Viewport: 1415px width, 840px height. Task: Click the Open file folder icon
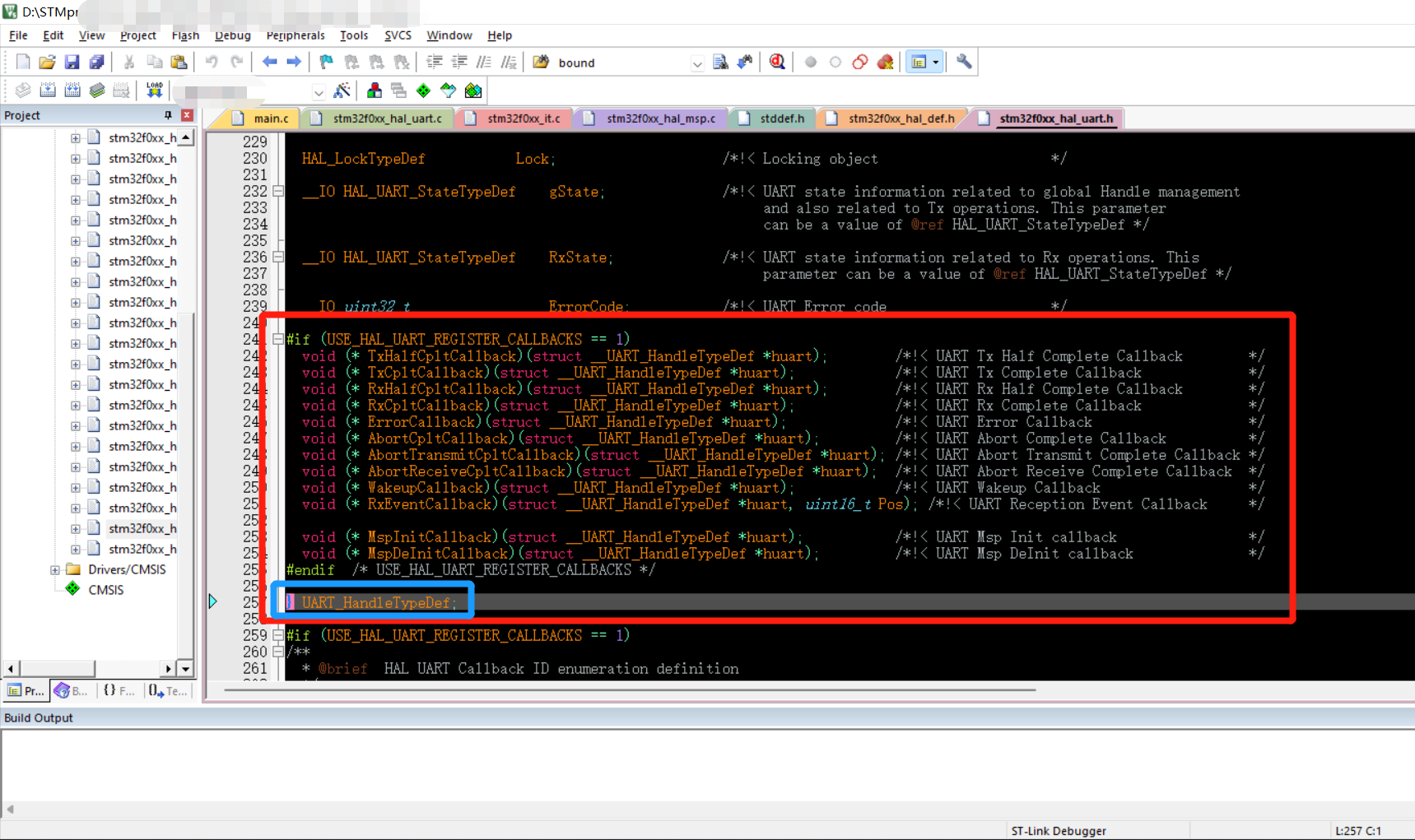point(48,62)
